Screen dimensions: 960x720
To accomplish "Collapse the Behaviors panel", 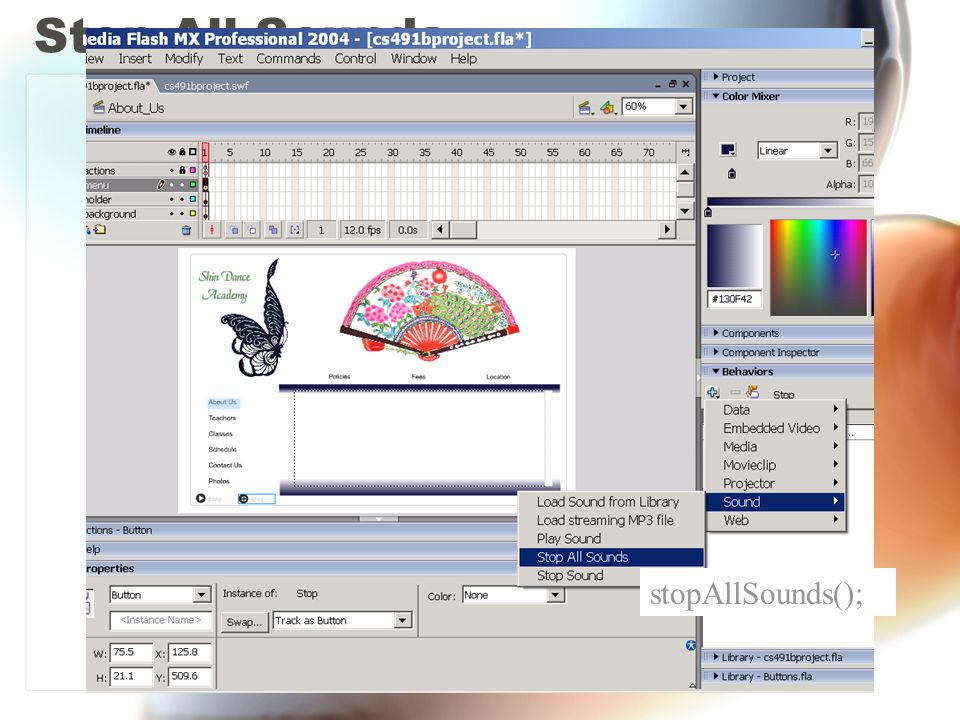I will tap(716, 372).
